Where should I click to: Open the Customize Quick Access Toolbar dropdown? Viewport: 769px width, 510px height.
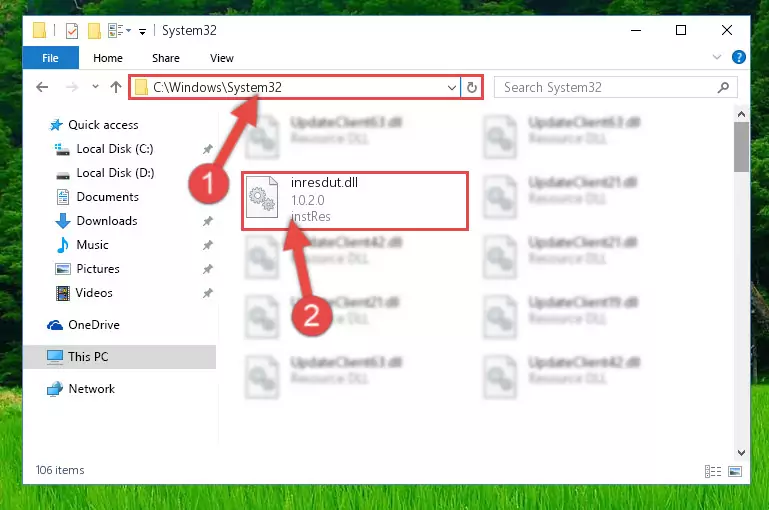click(x=142, y=32)
